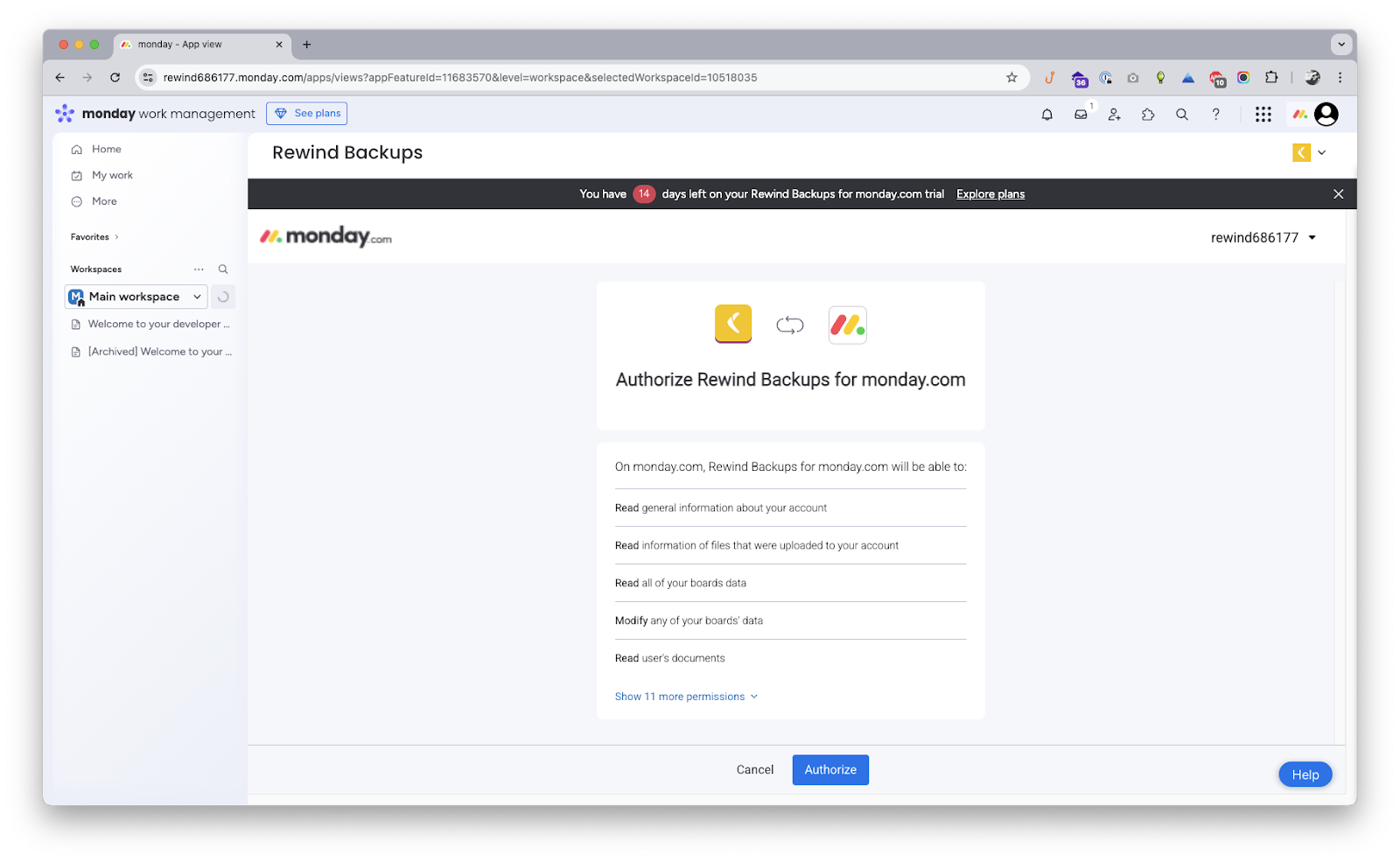The image size is (1400, 862).
Task: Click the large yellow Rewind logo in card
Action: [x=733, y=324]
